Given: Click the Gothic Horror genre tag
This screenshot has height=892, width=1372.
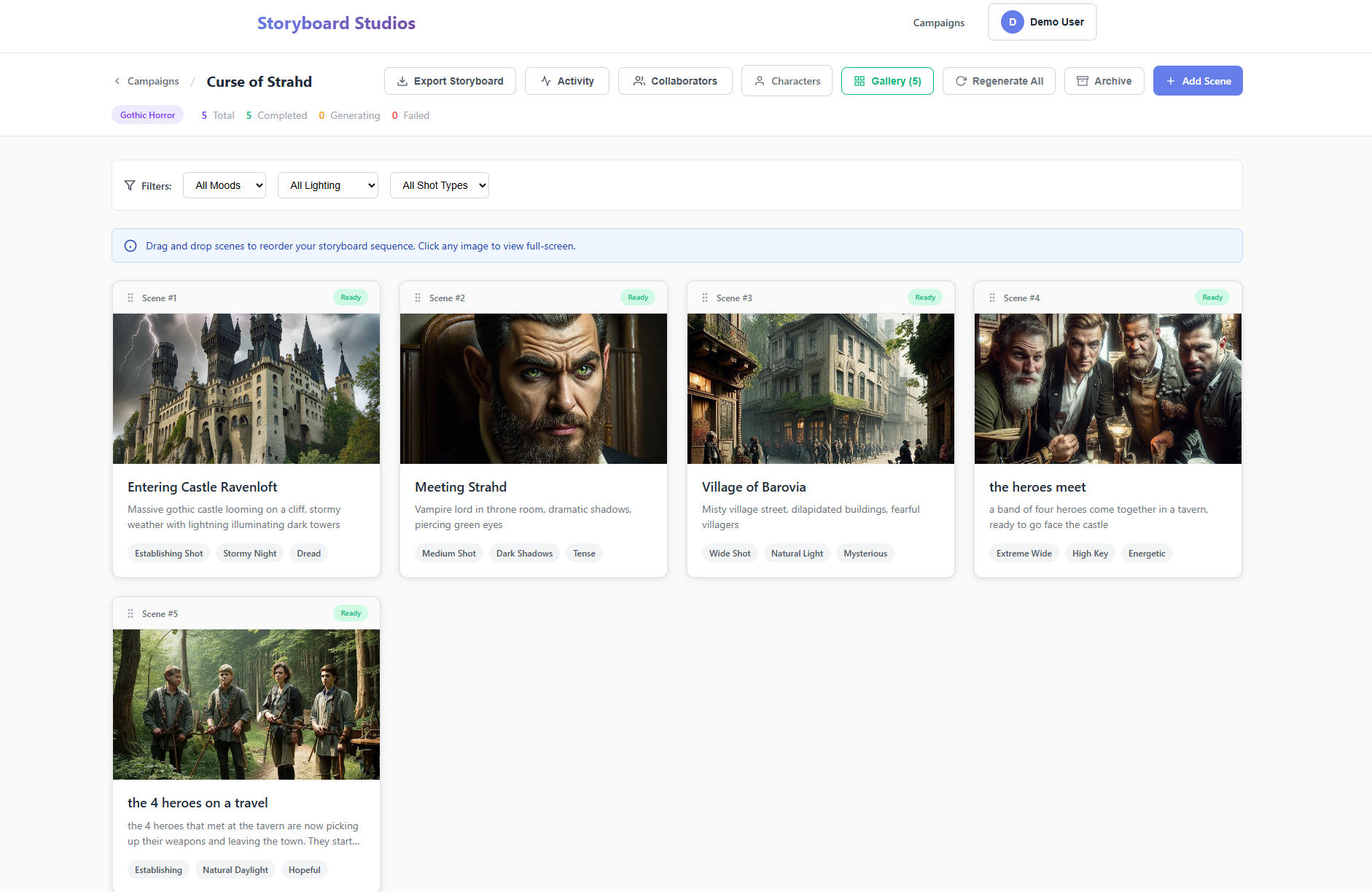Looking at the screenshot, I should coord(147,115).
